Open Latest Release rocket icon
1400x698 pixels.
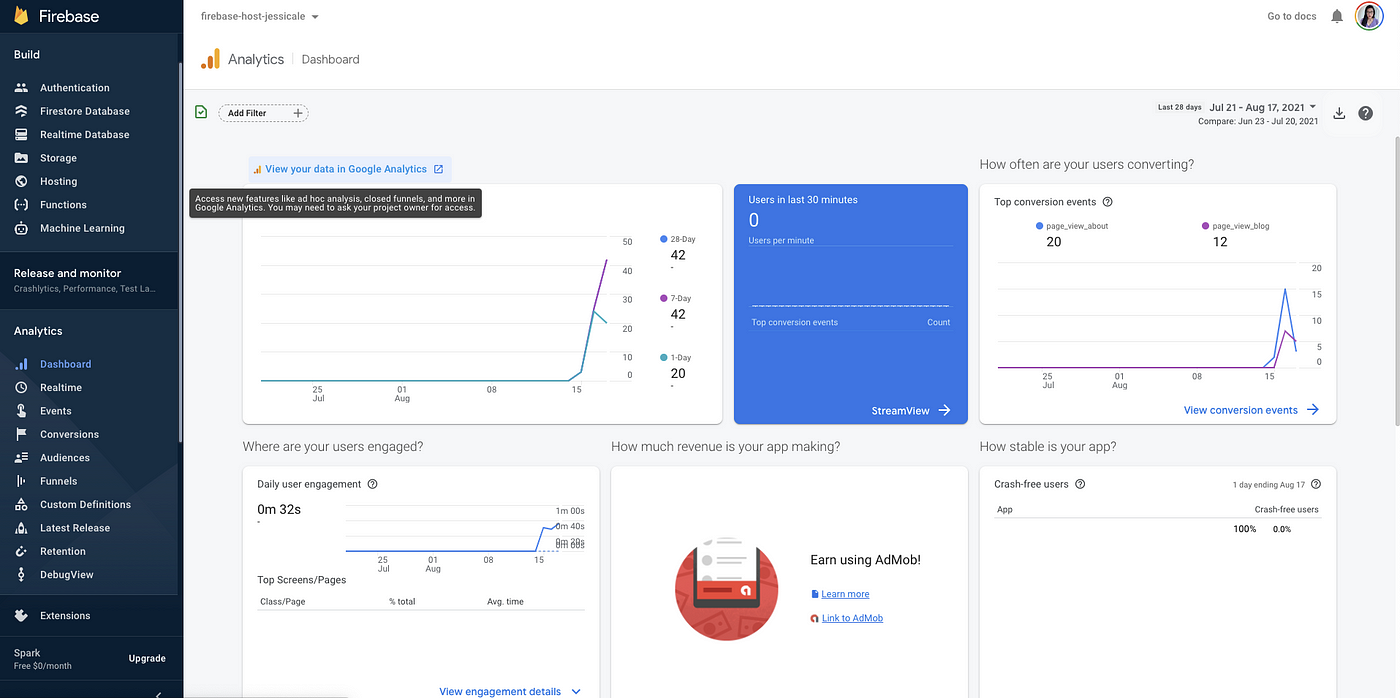pos(21,528)
